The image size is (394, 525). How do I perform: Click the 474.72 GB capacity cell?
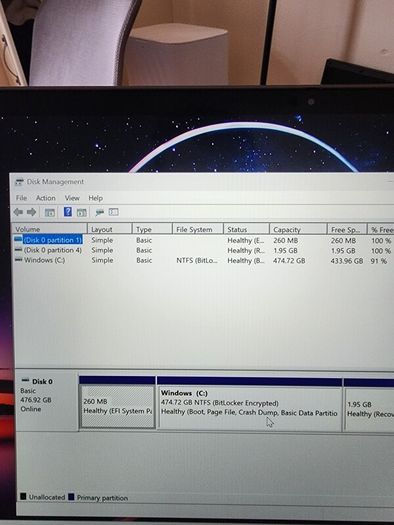click(x=289, y=260)
